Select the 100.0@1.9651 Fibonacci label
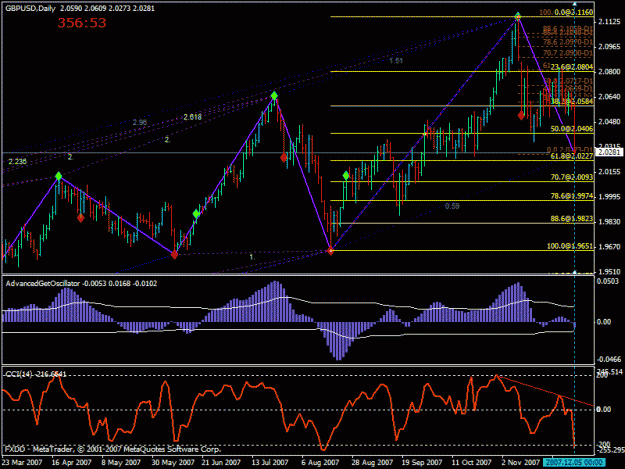Screen dimensions: 625x469 570,246
